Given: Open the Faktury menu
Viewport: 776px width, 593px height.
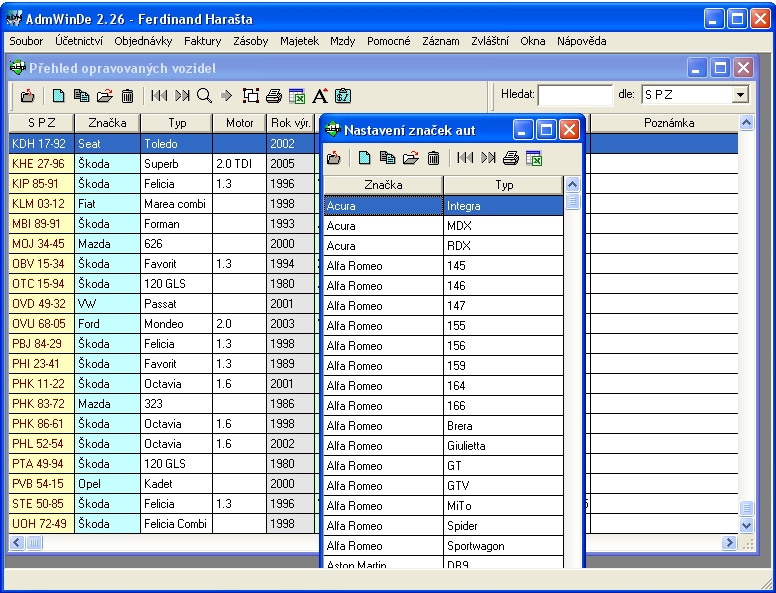Looking at the screenshot, I should [202, 41].
